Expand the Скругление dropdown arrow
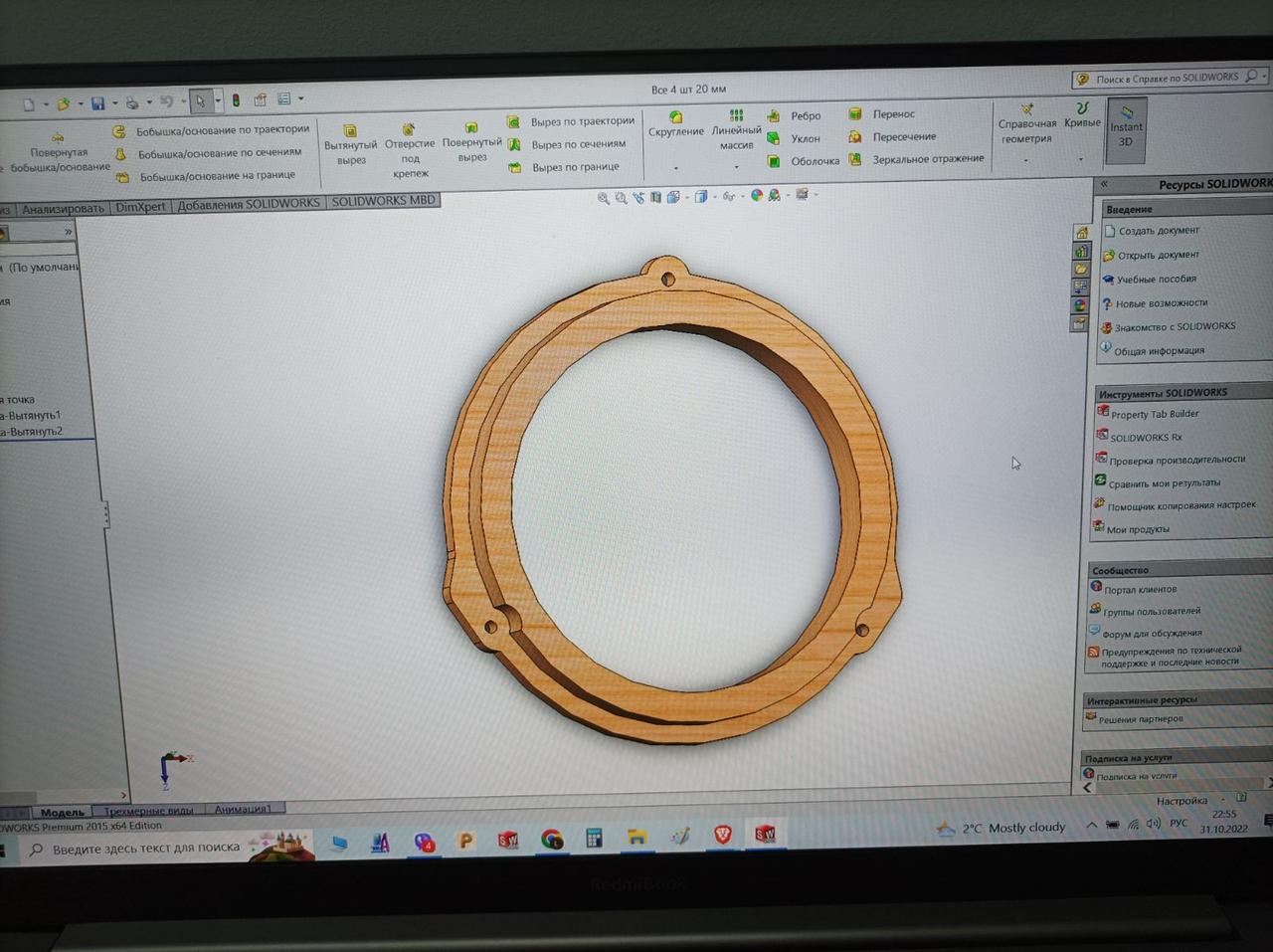1273x952 pixels. (x=676, y=168)
